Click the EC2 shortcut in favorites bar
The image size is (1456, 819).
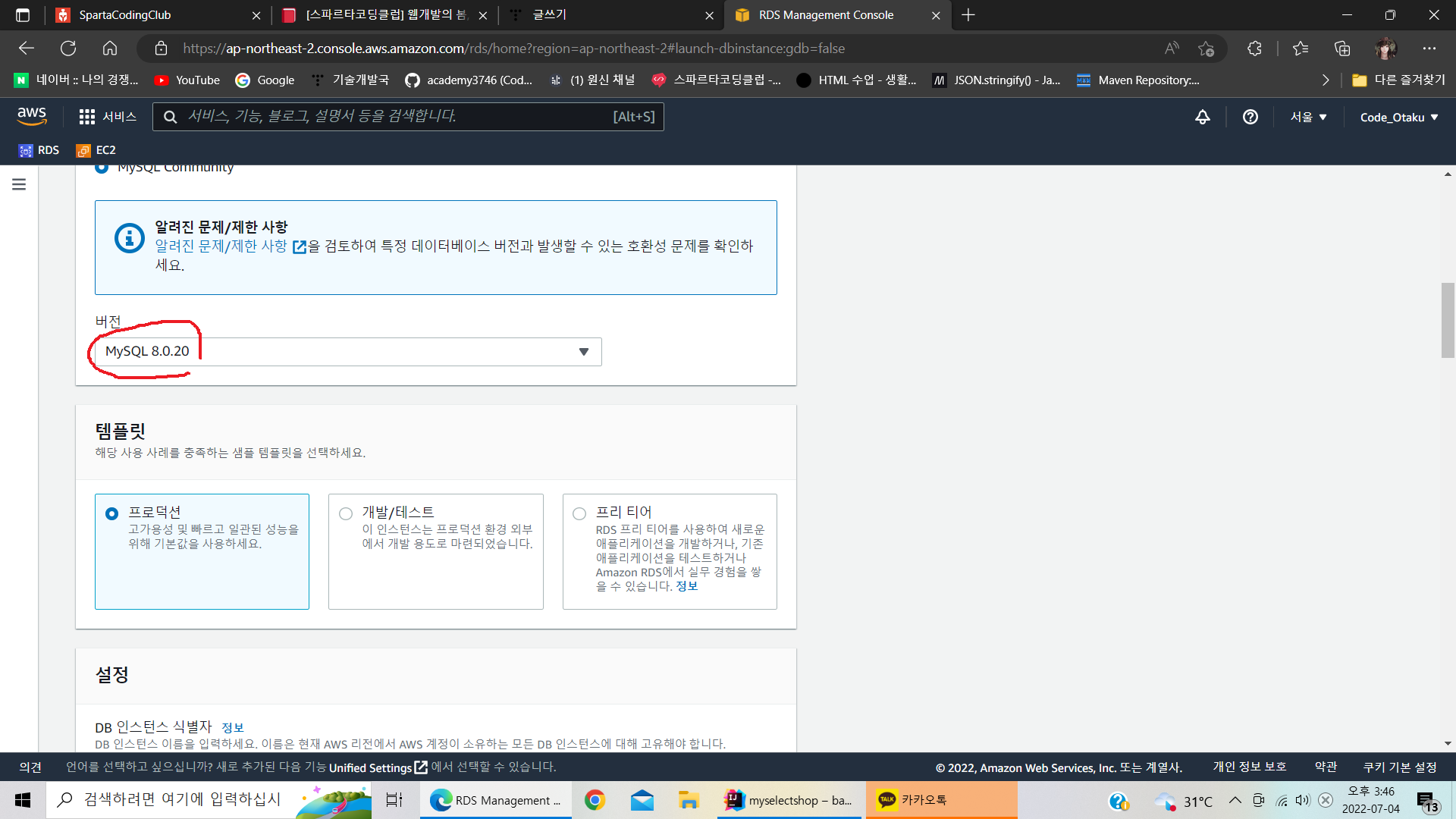pos(96,150)
